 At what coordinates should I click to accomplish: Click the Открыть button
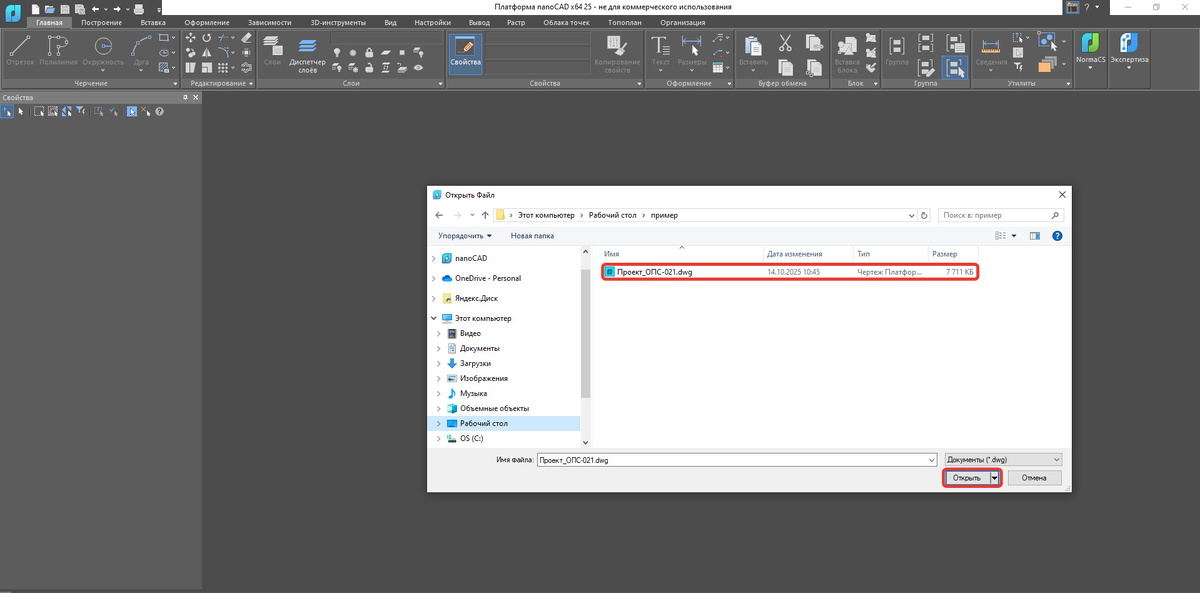(967, 478)
